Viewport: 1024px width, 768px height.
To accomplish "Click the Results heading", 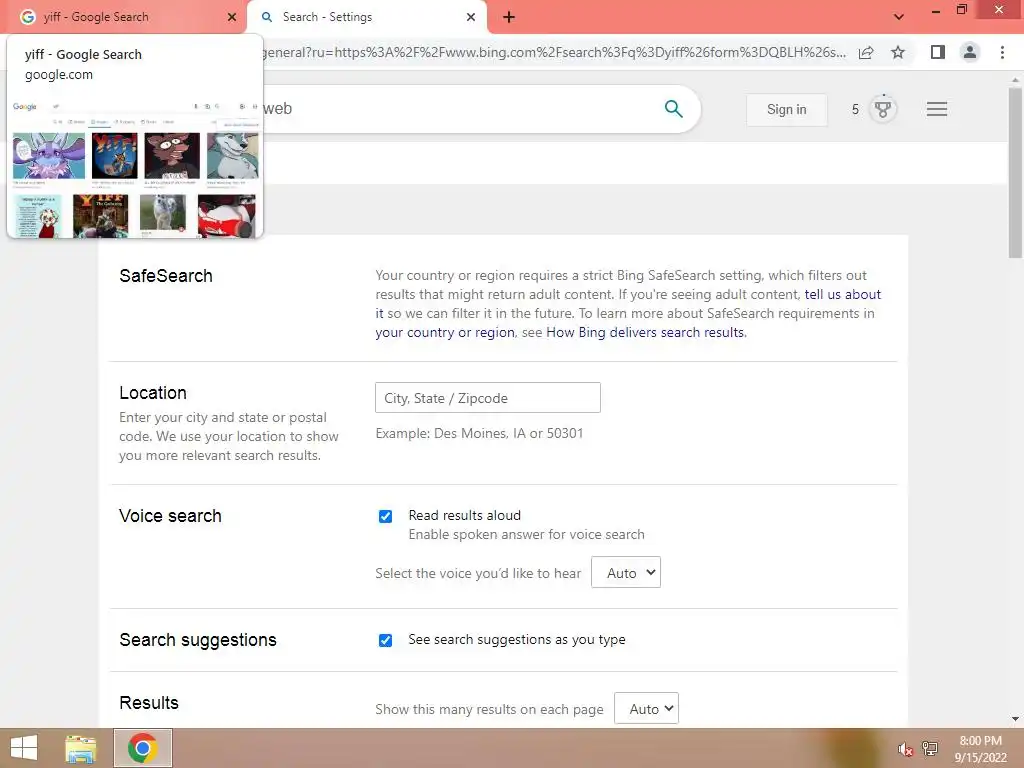I will click(x=149, y=703).
